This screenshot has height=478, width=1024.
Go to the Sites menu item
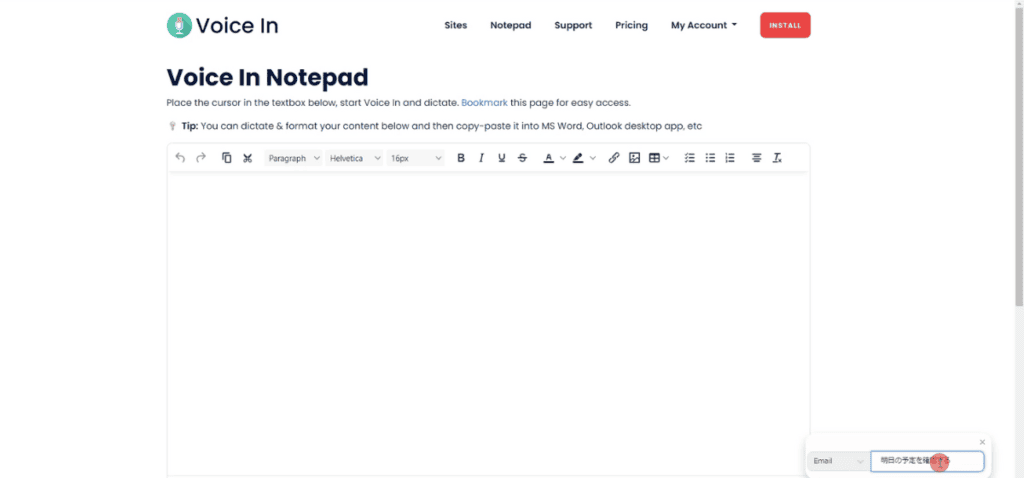point(456,25)
